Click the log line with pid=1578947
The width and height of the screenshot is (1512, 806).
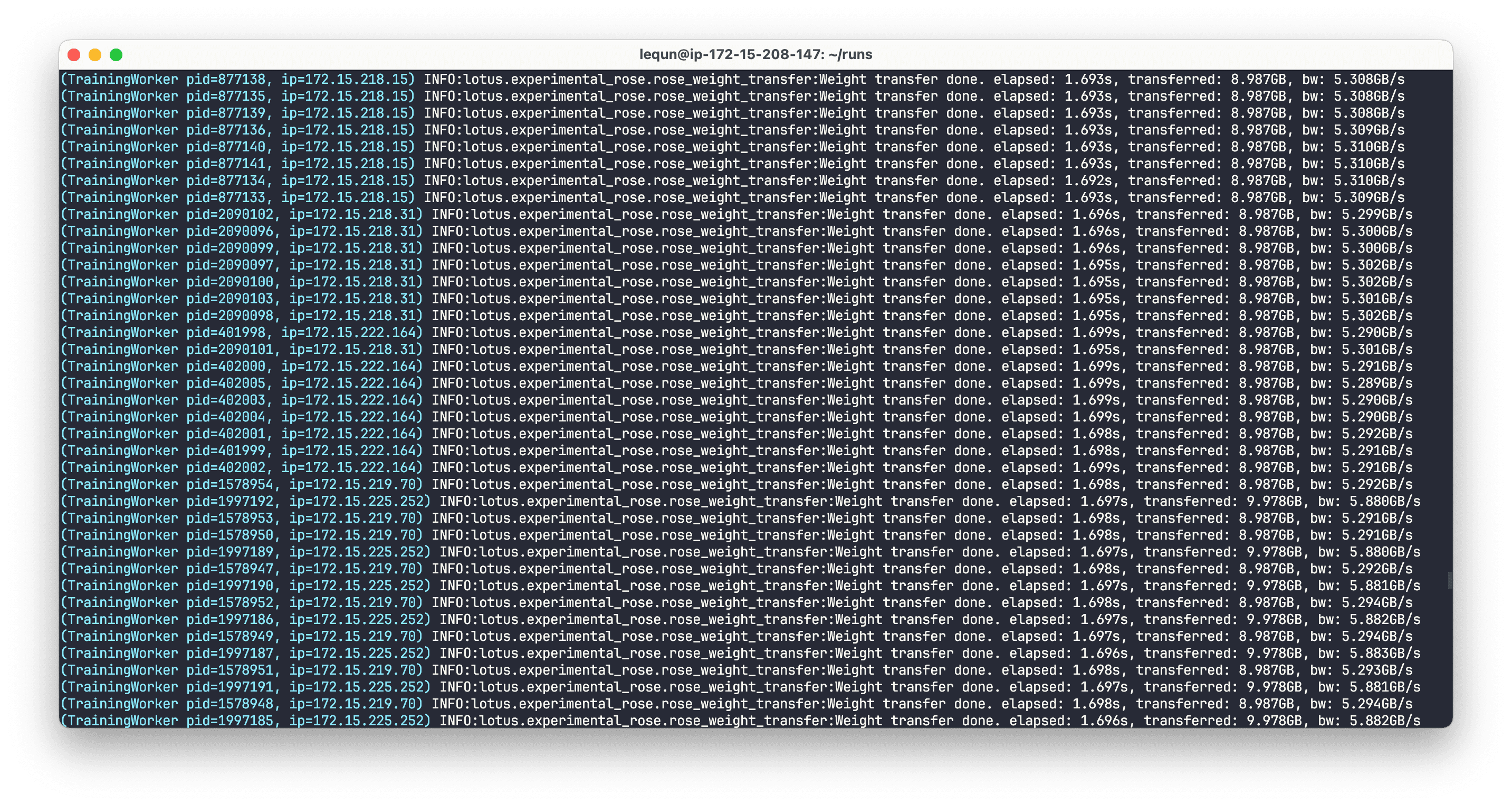click(x=736, y=570)
